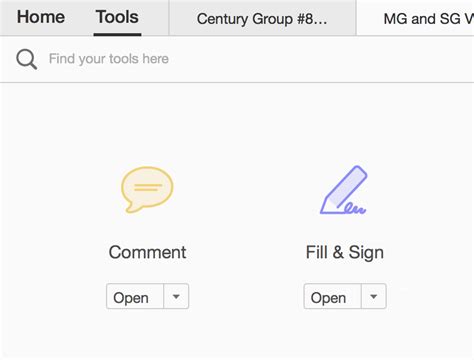The height and width of the screenshot is (360, 474).
Task: Click the text lines inside Comment bubble icon
Action: 148,187
